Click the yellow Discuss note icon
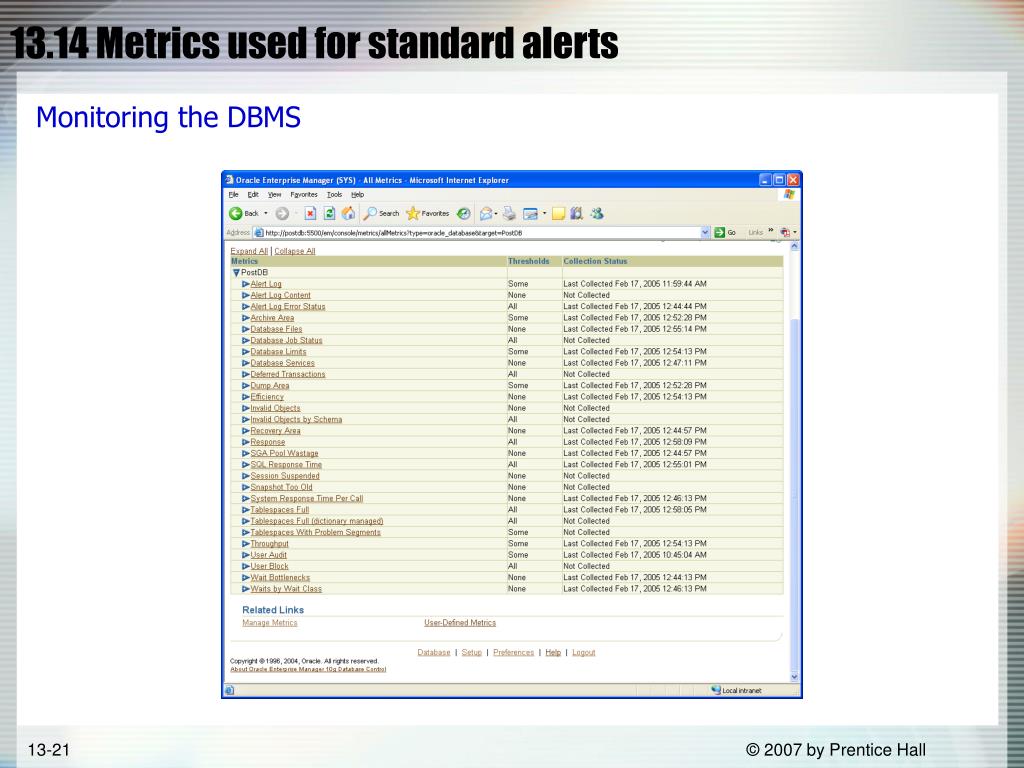This screenshot has width=1024, height=768. (558, 214)
